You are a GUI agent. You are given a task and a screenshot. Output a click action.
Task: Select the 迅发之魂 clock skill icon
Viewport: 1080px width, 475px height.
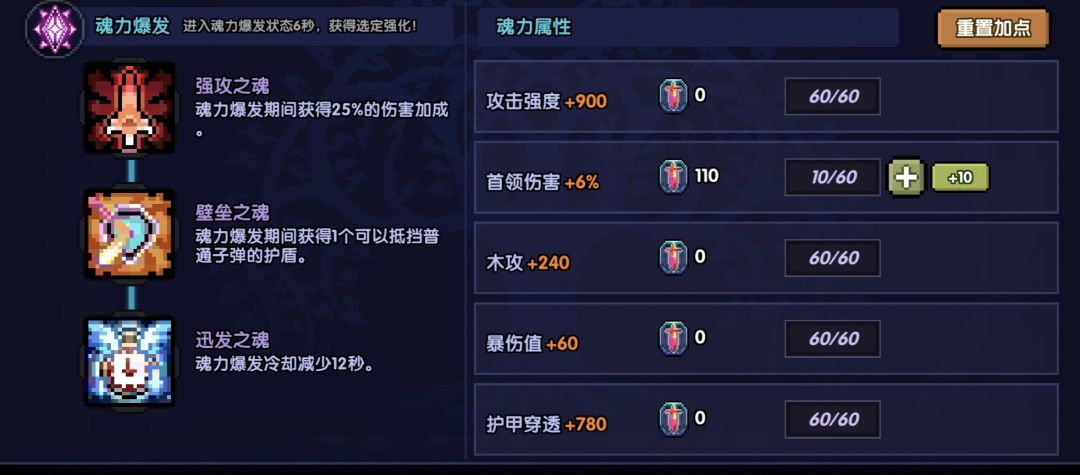(x=129, y=362)
